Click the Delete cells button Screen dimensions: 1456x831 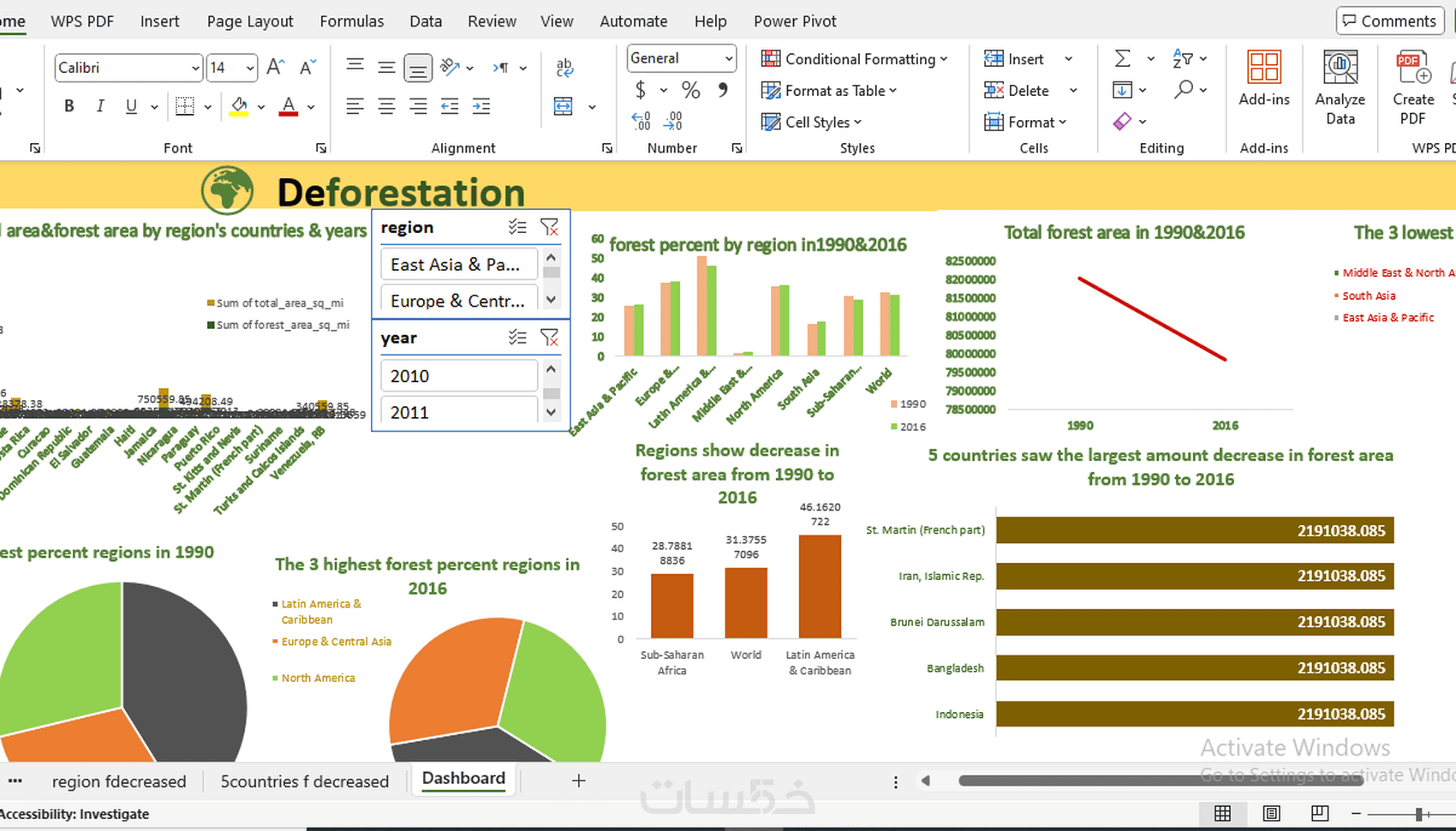click(1017, 90)
